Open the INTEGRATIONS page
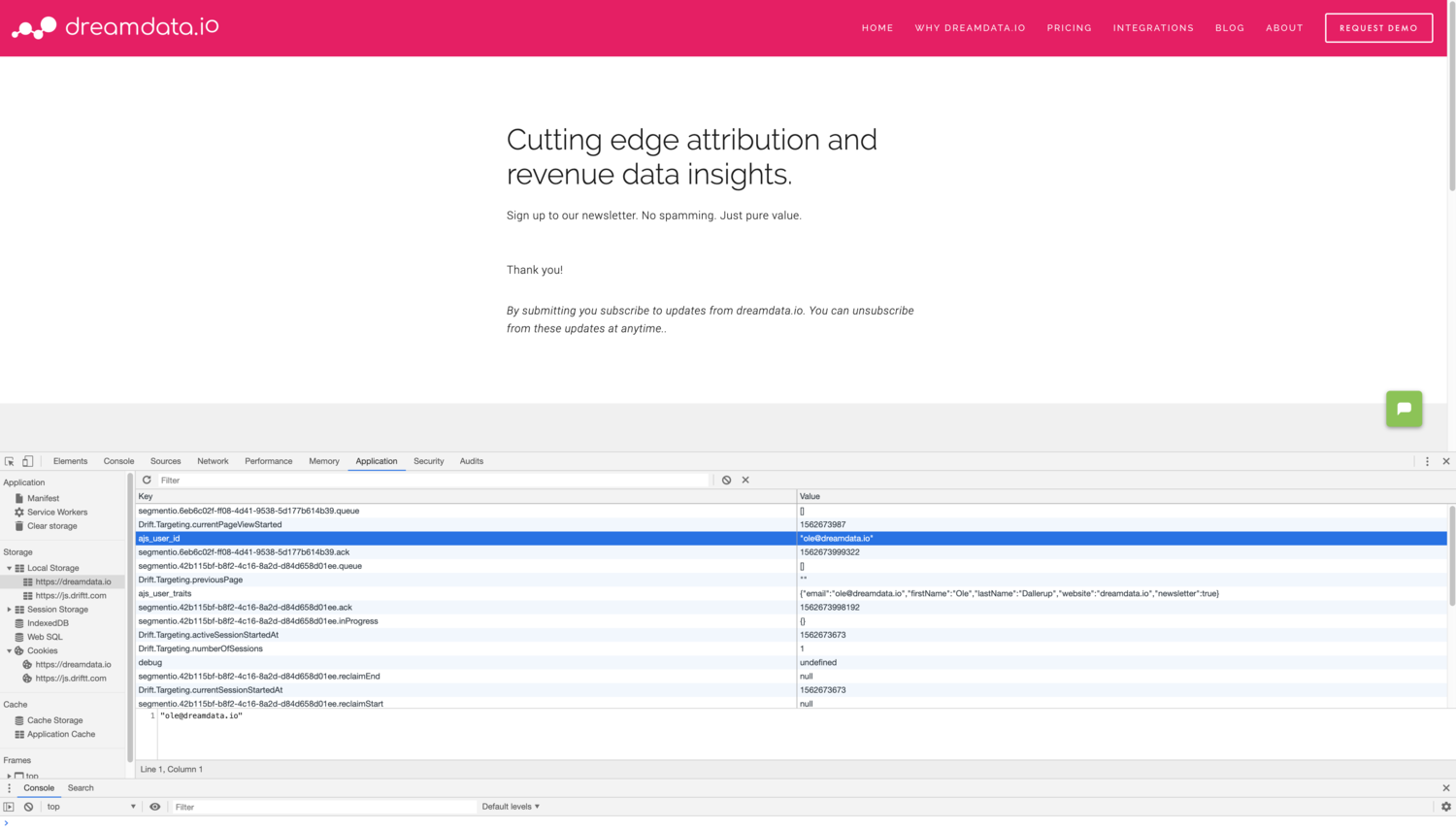This screenshot has width=1456, height=830. coord(1153,28)
